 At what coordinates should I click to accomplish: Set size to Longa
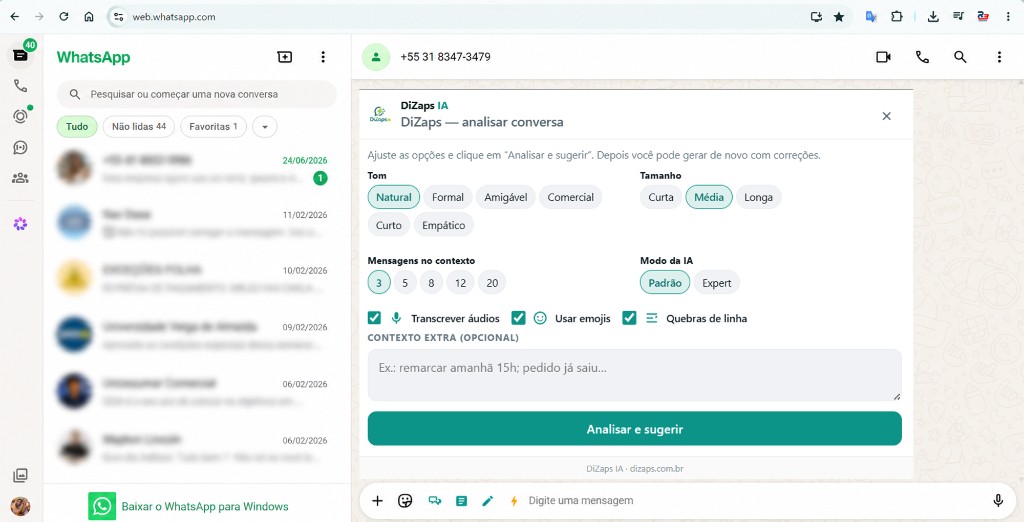(x=758, y=197)
